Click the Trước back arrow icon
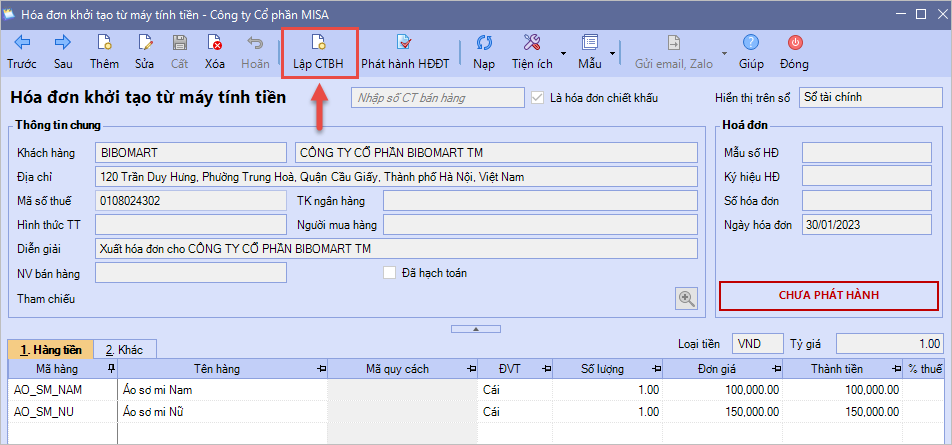Viewport: 952px width, 445px height. 21,43
